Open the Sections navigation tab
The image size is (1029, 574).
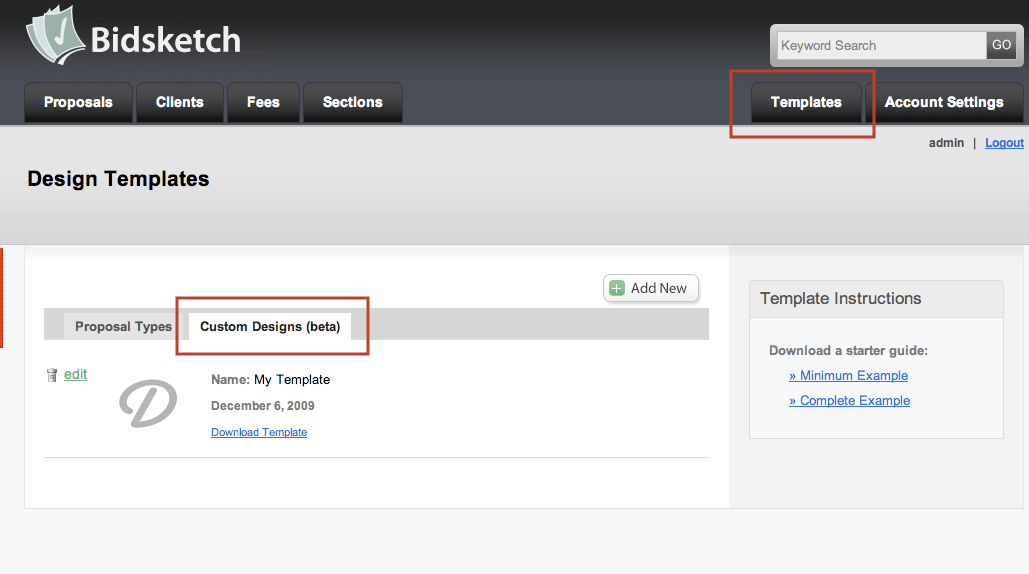pos(352,102)
